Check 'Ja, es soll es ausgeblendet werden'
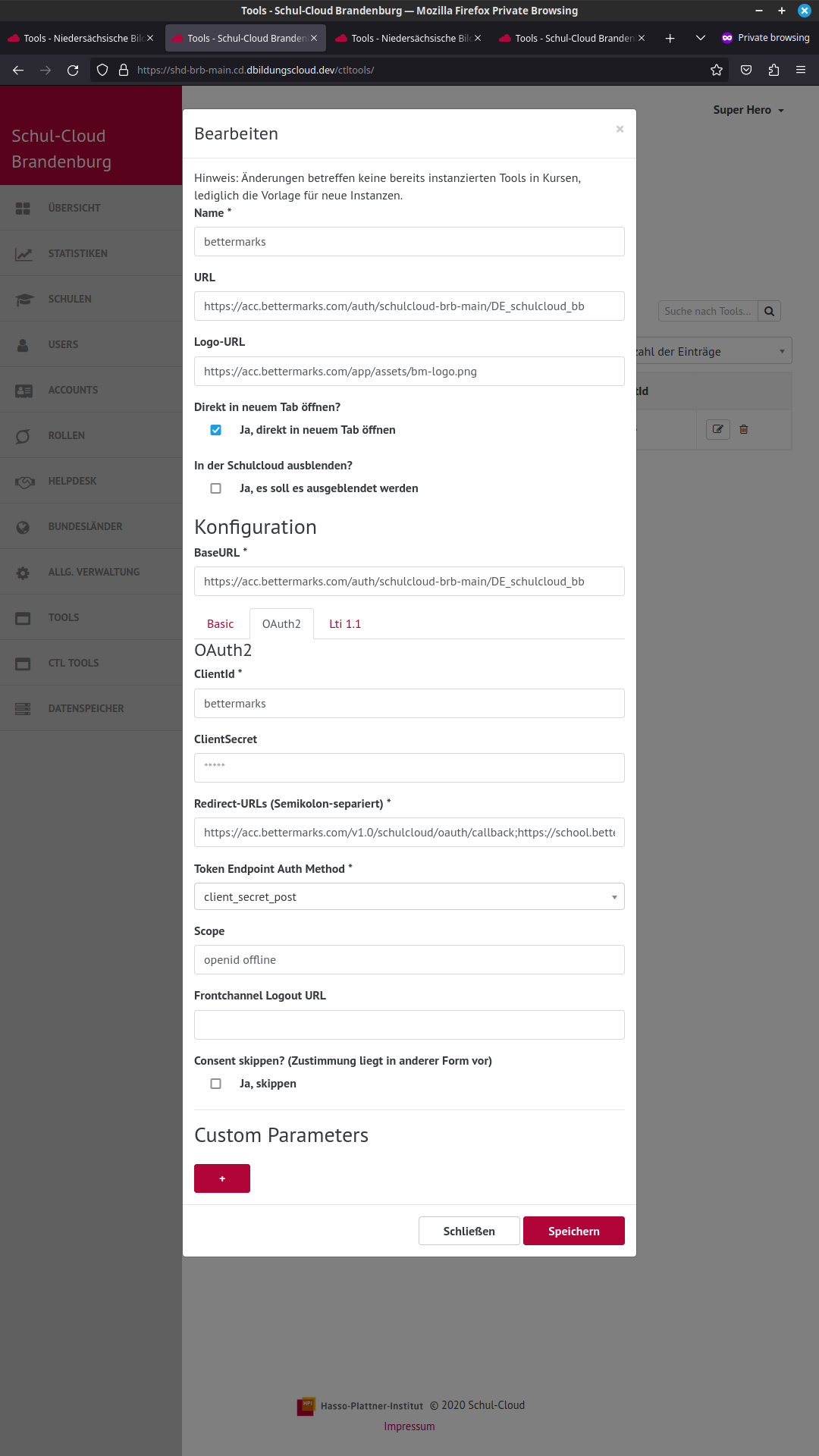The height and width of the screenshot is (1456, 819). point(216,488)
